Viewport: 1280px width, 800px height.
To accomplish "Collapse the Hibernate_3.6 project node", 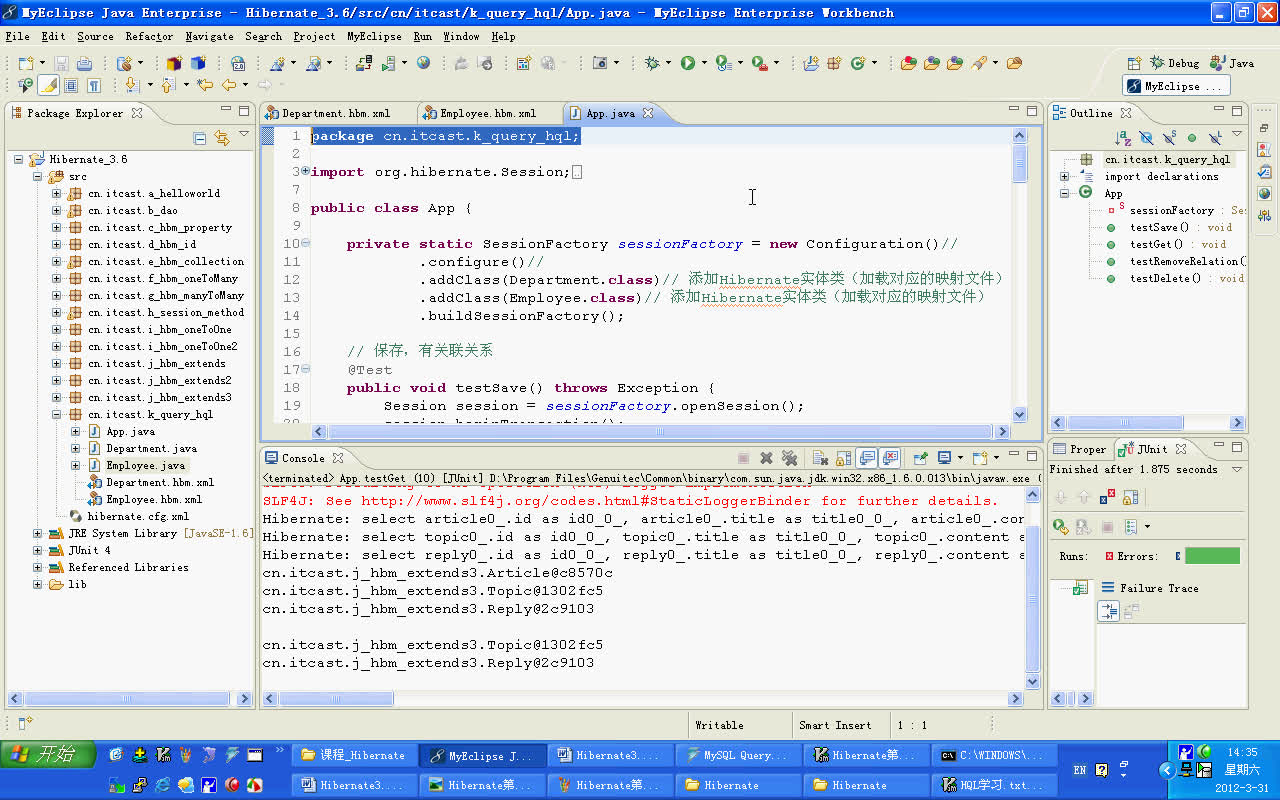I will [19, 159].
